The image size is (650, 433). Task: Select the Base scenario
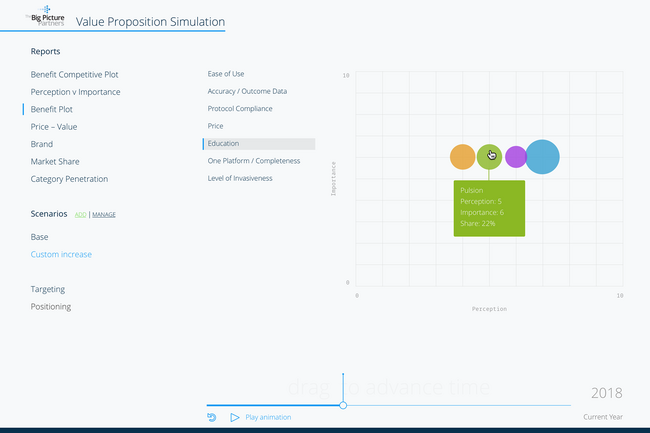(39, 237)
